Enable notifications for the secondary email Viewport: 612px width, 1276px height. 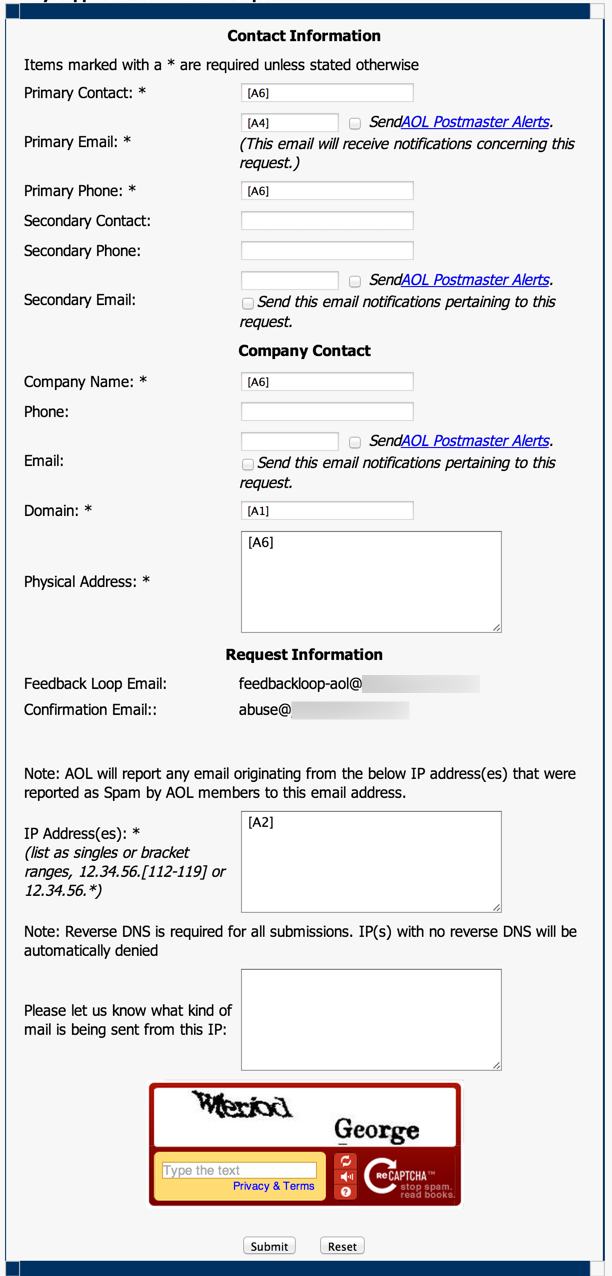click(247, 302)
